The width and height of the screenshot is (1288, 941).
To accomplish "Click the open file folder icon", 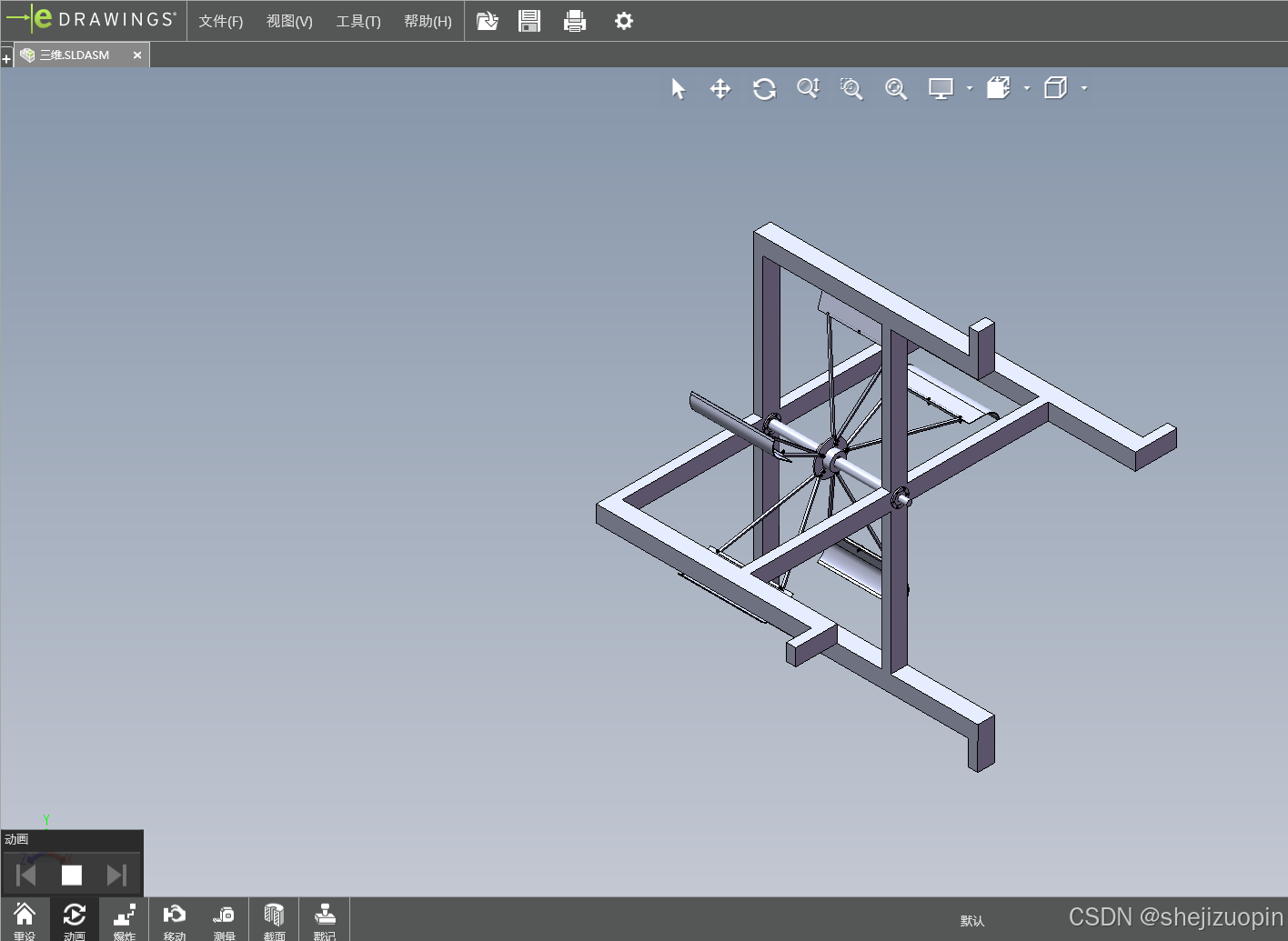I will click(488, 21).
